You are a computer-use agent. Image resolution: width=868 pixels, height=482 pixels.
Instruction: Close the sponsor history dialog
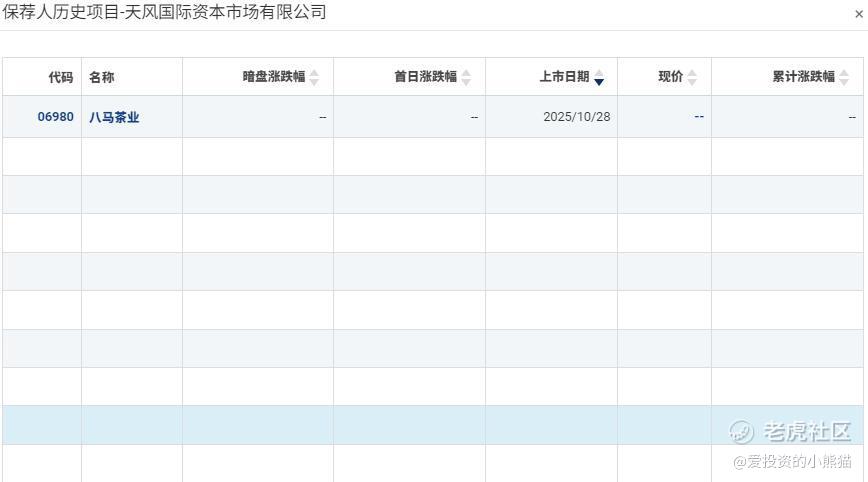859,14
